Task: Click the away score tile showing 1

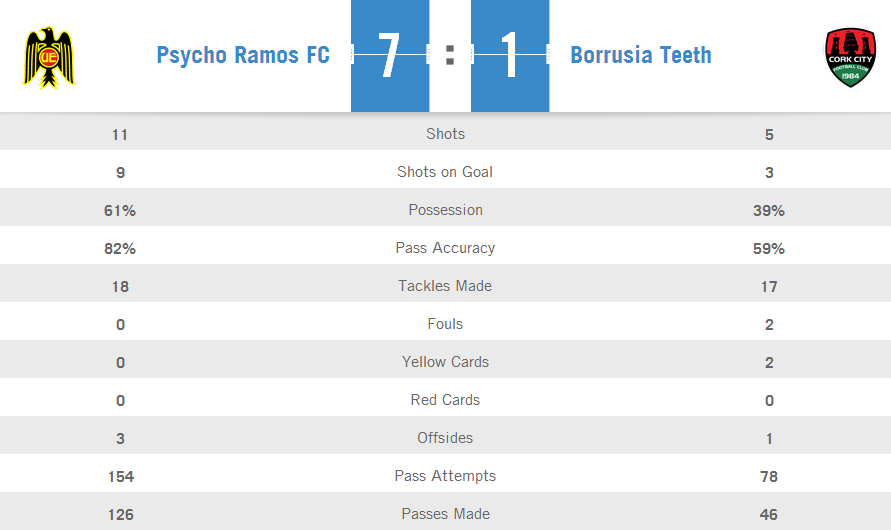Action: (510, 56)
